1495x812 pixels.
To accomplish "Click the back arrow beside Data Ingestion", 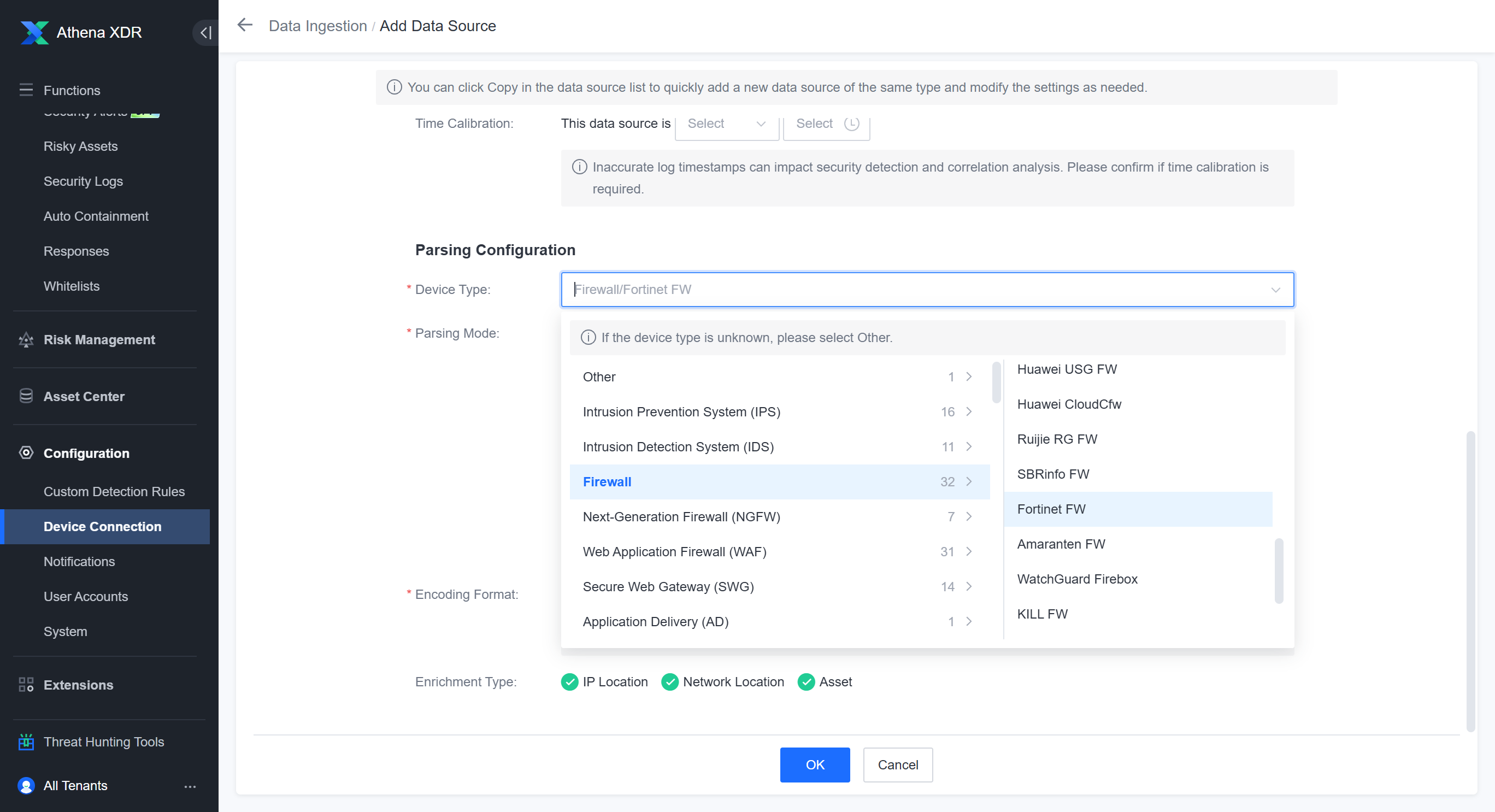I will point(245,26).
